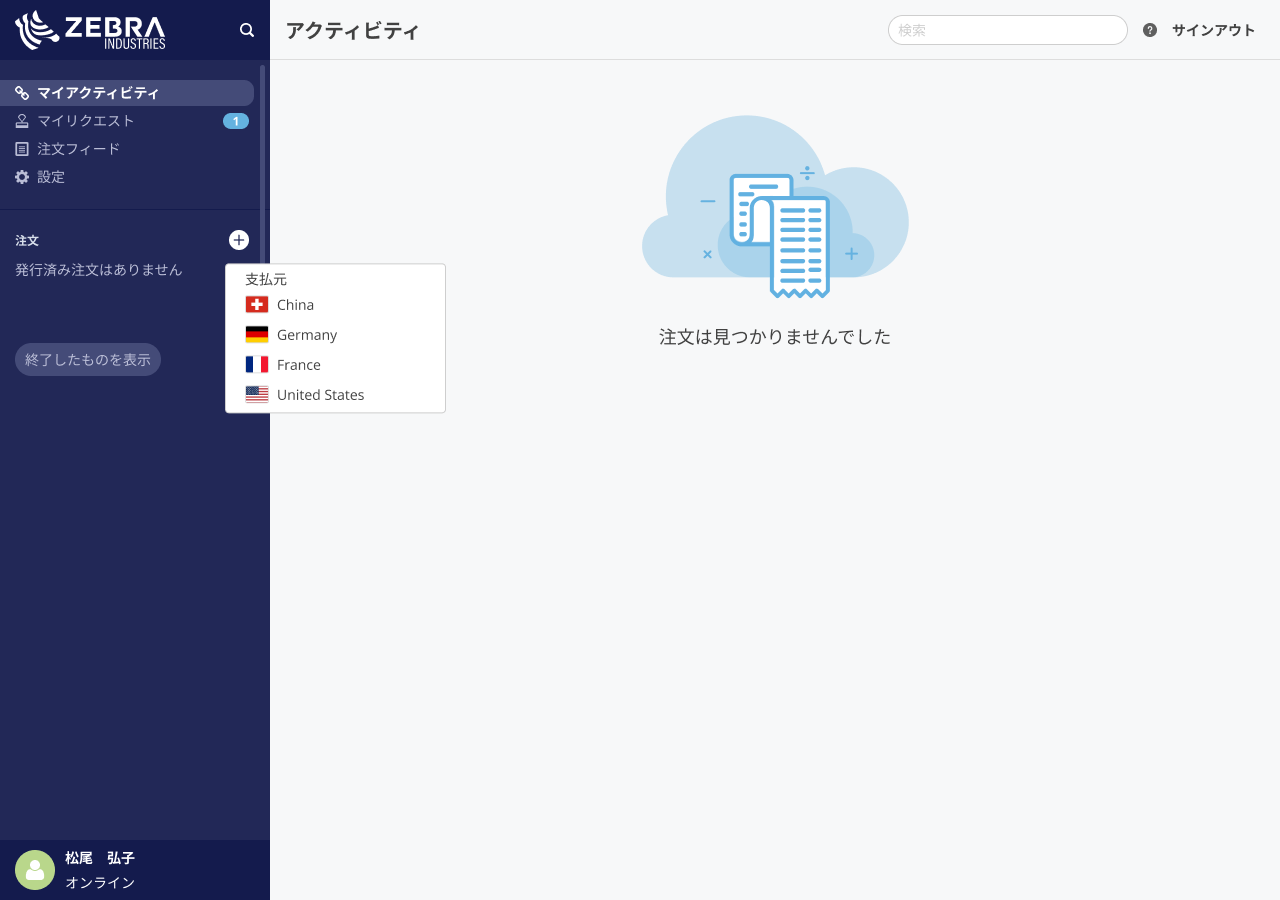
Task: Open 注文フィード via its list icon
Action: [22, 148]
